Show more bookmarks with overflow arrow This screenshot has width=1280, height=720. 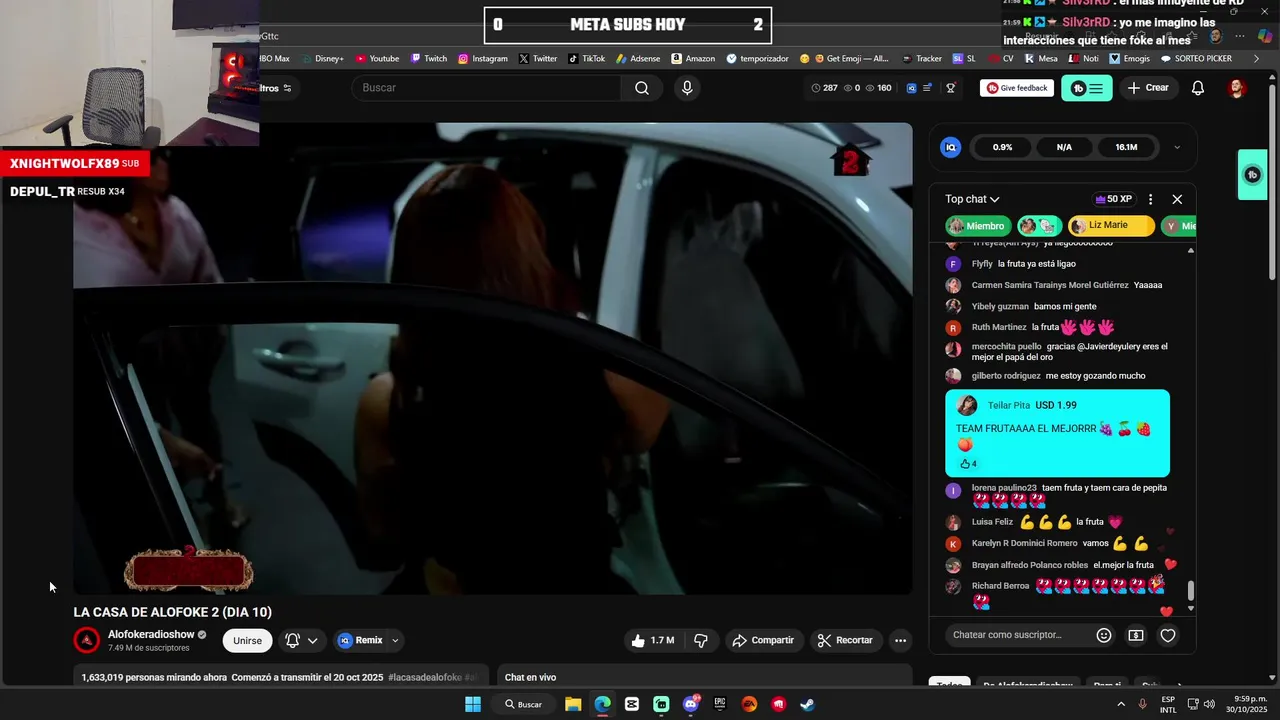(x=1256, y=59)
